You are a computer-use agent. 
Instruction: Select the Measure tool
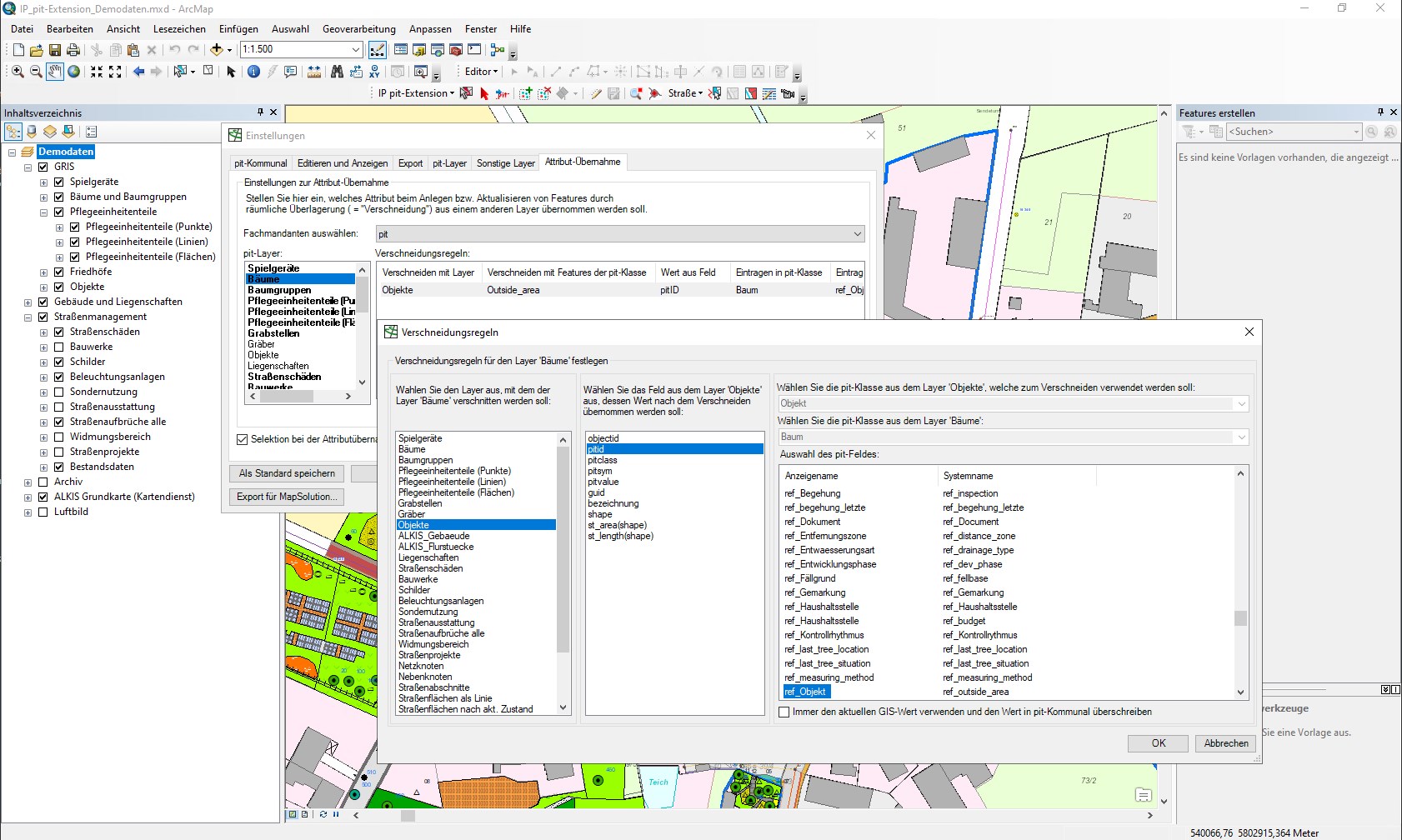click(x=314, y=72)
